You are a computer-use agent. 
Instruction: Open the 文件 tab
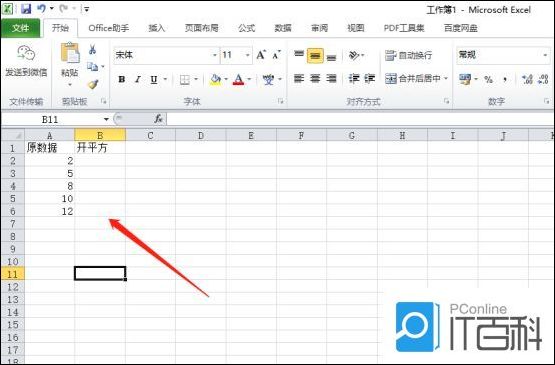[21, 28]
